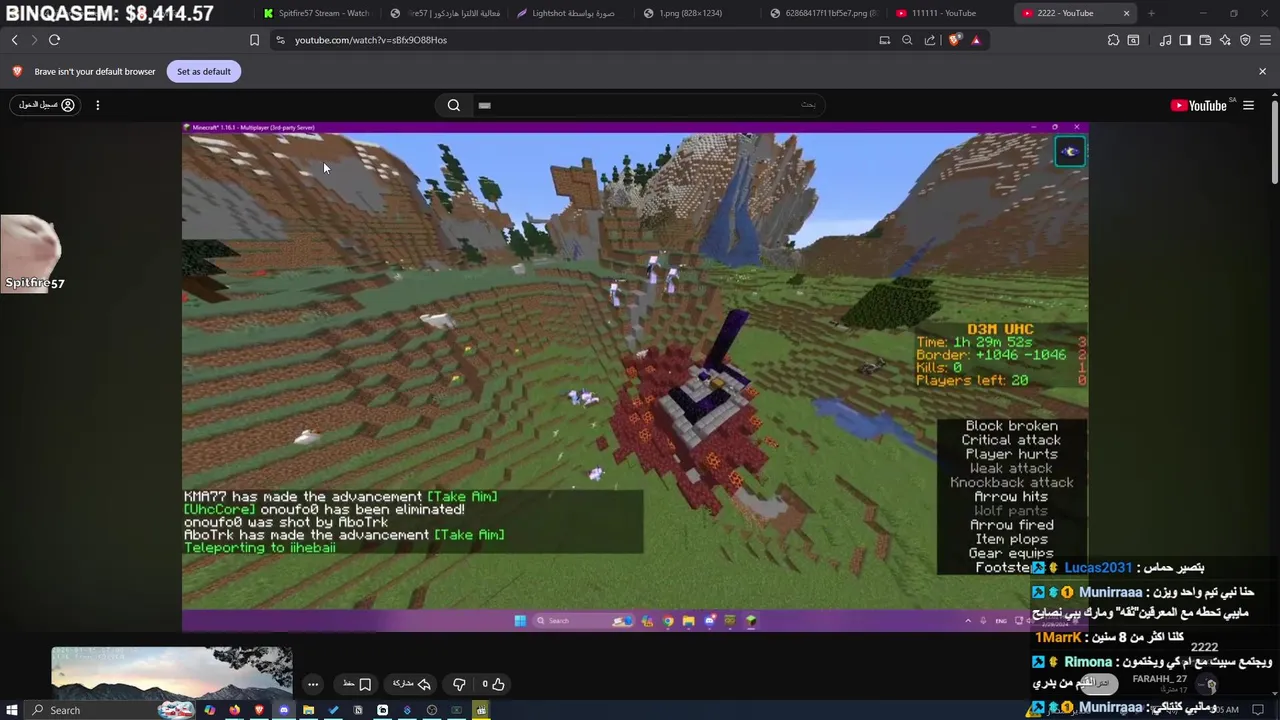Click the Minecraft video player area
The image size is (1280, 720).
click(634, 377)
